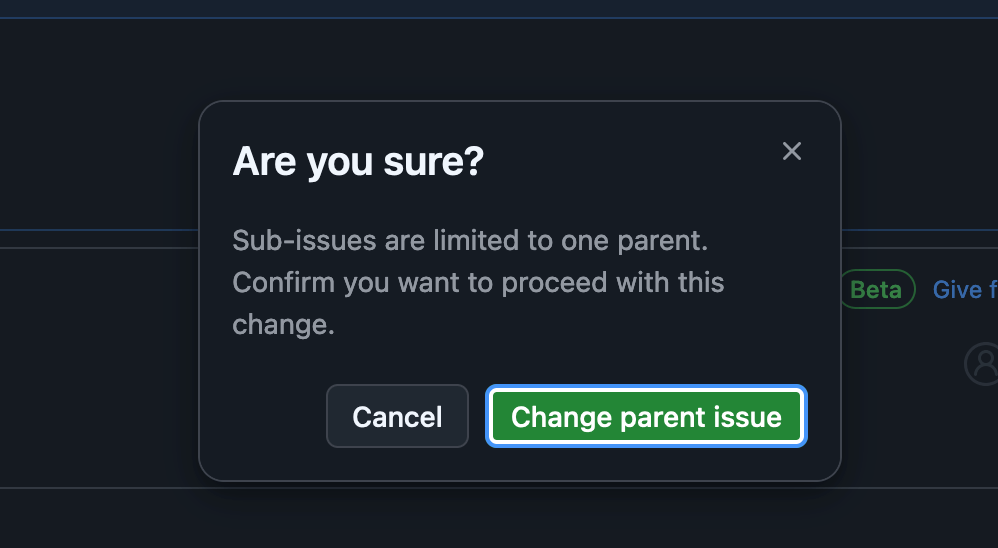Click the user avatar icon at right
The width and height of the screenshot is (998, 548).
[983, 363]
